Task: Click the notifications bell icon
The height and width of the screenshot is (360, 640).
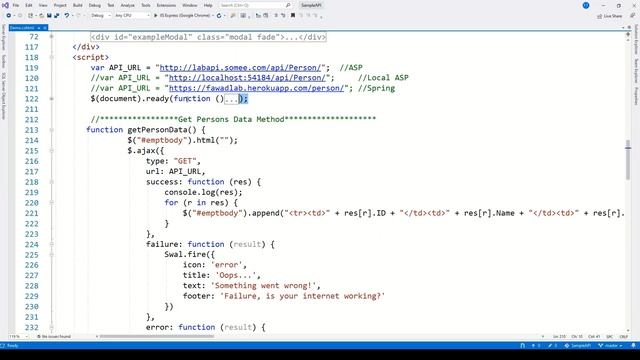Action: [x=633, y=346]
